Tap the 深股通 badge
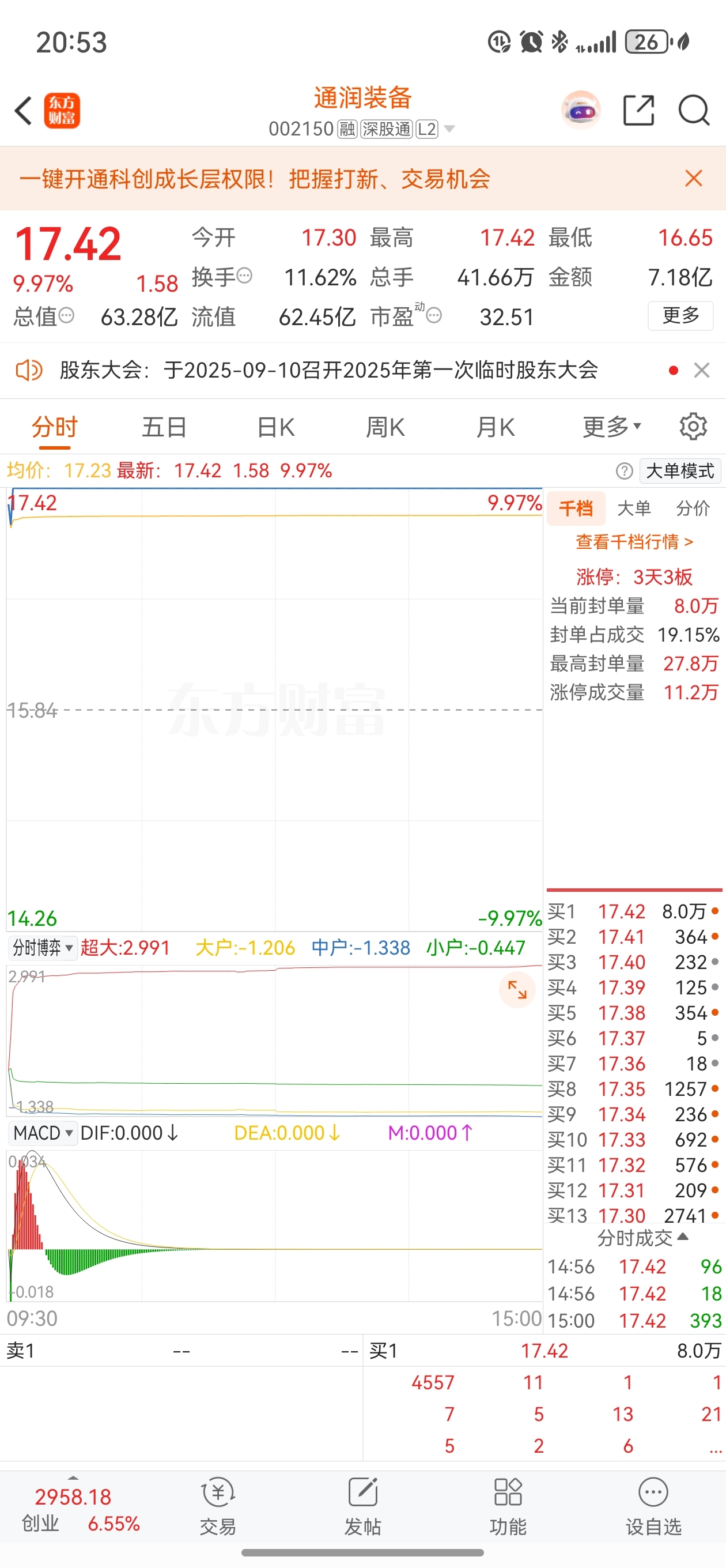Image resolution: width=726 pixels, height=1568 pixels. (x=387, y=129)
